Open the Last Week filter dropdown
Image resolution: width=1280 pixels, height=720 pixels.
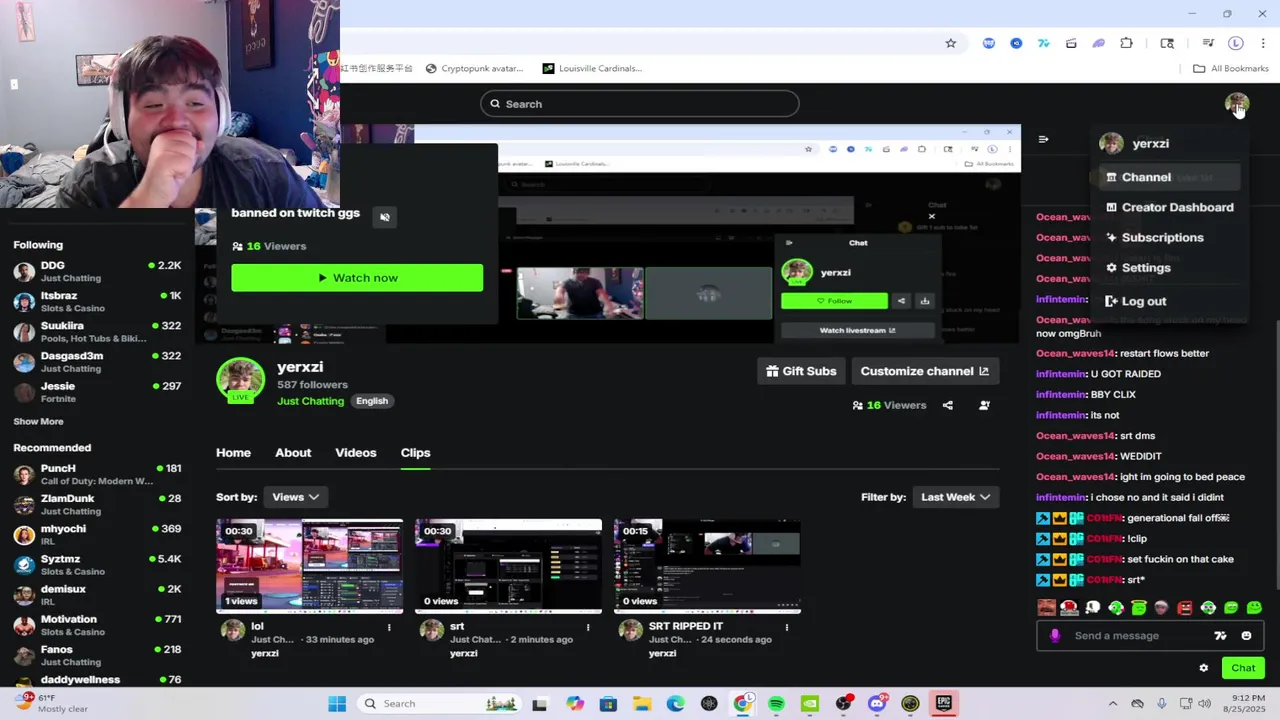955,497
